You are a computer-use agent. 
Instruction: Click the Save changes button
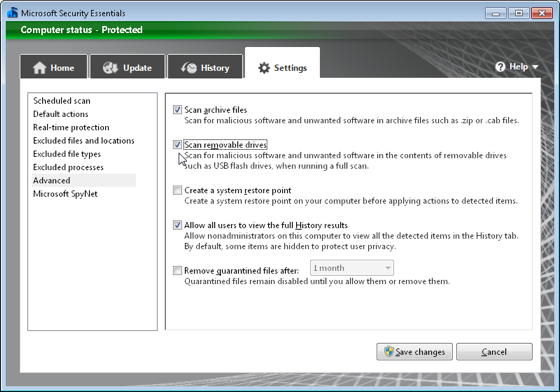(414, 352)
